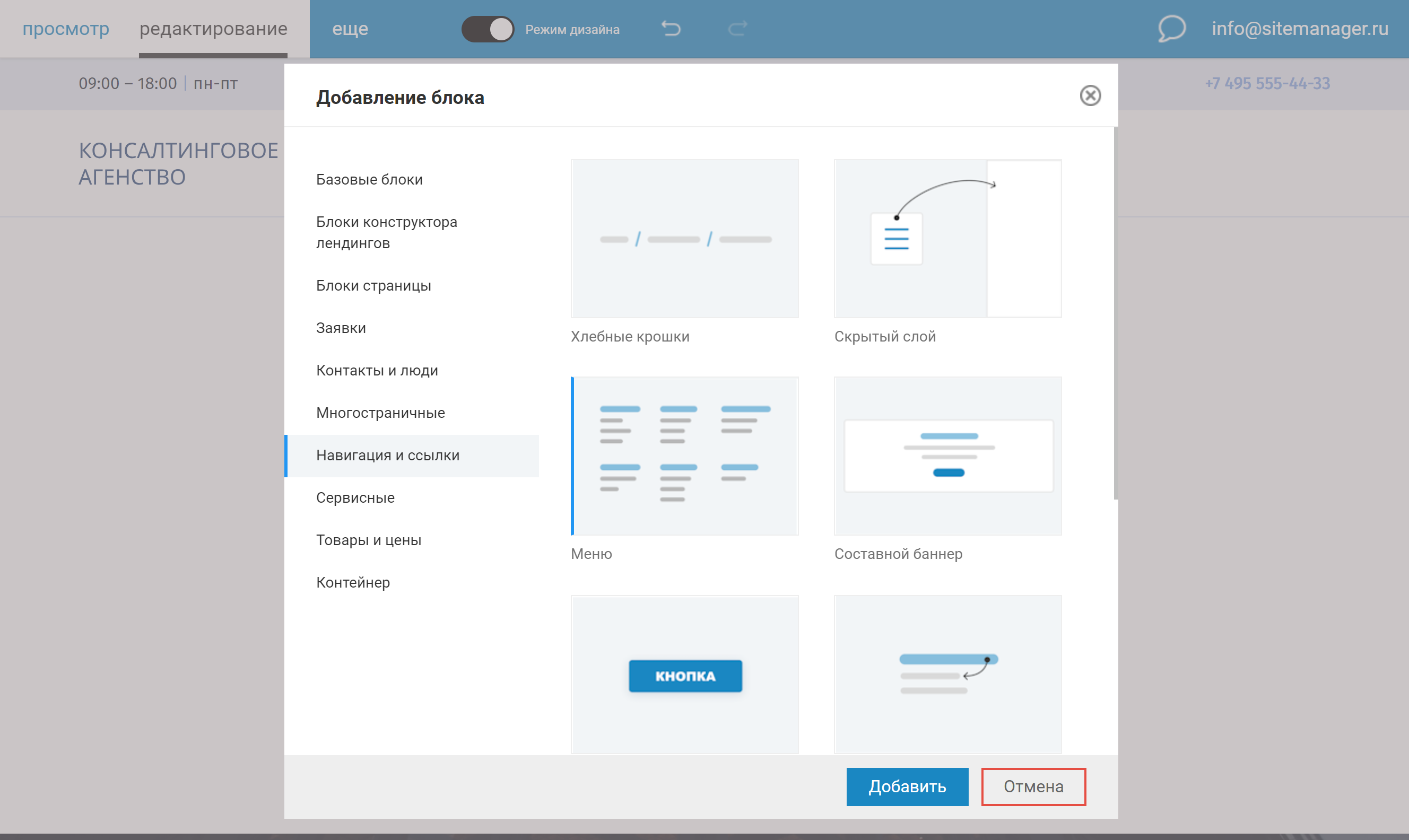Open the Товары и цены category
The image size is (1409, 840).
point(369,540)
